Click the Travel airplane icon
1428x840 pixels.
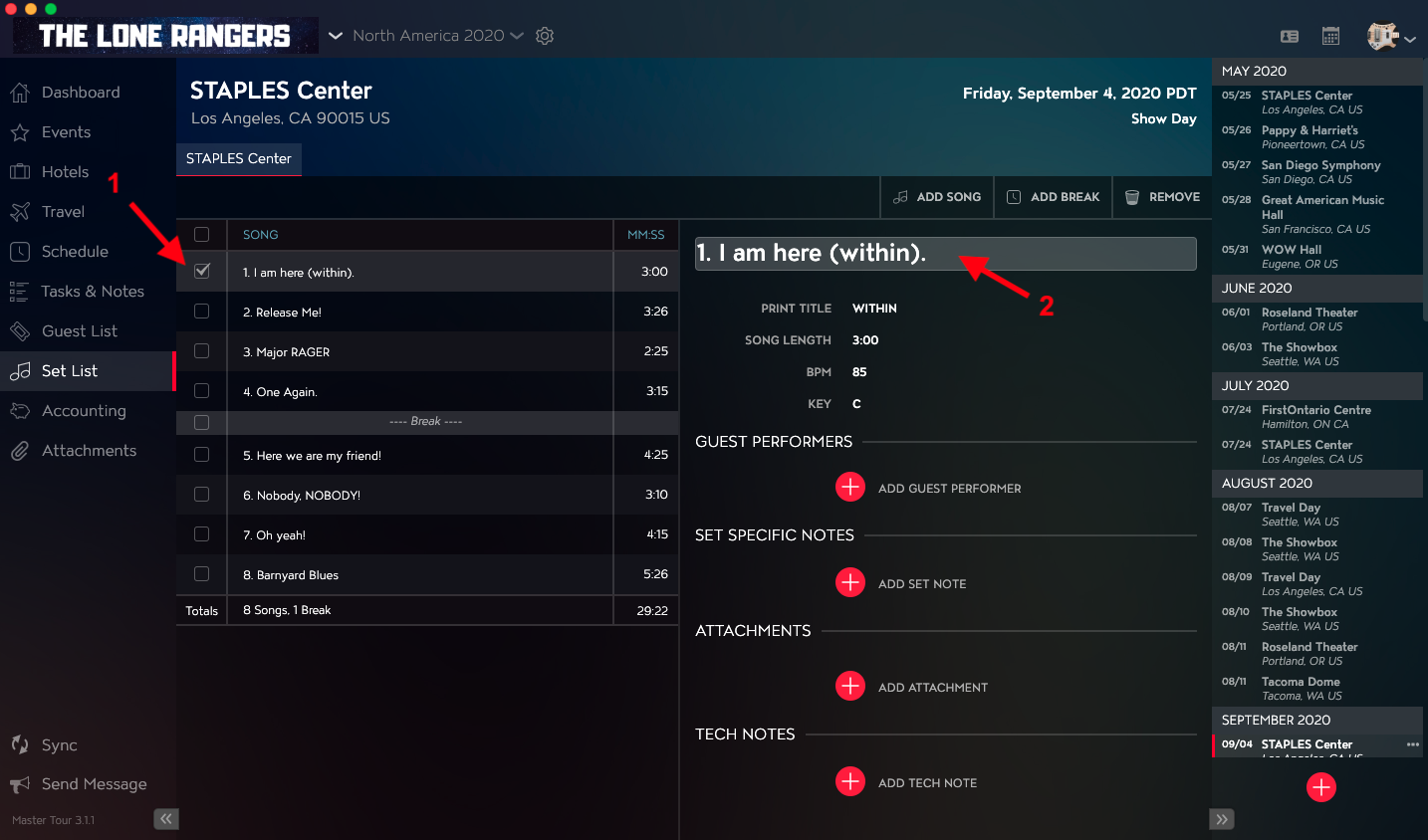20,212
